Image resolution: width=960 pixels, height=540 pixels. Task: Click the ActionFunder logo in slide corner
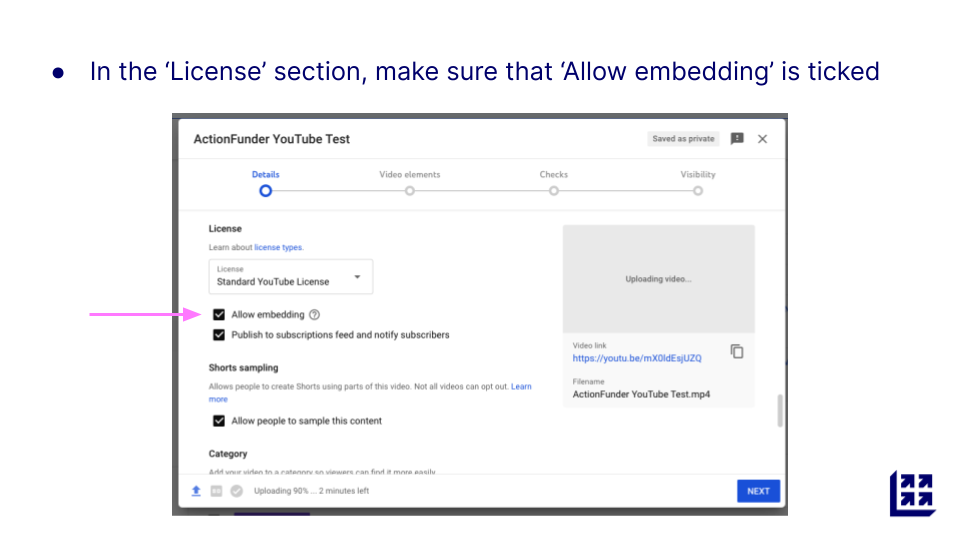912,493
